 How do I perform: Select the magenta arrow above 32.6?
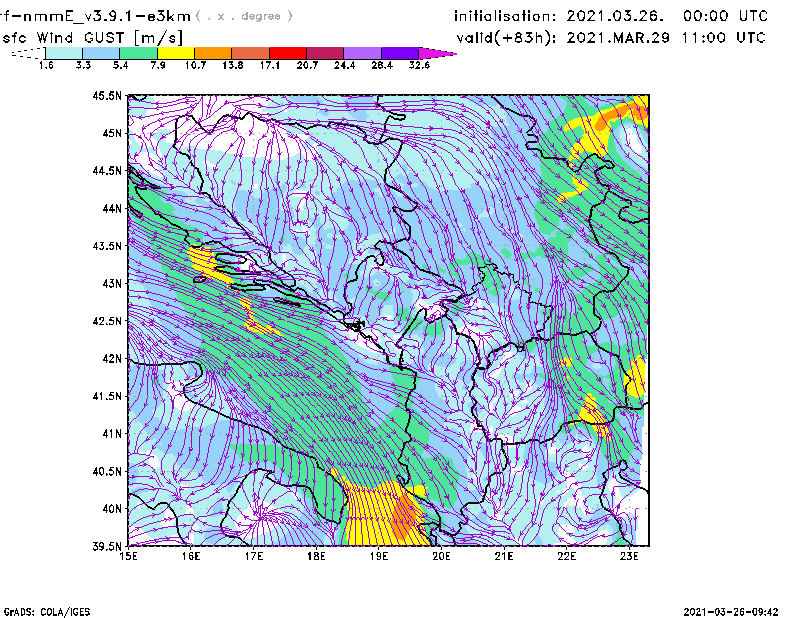point(437,53)
